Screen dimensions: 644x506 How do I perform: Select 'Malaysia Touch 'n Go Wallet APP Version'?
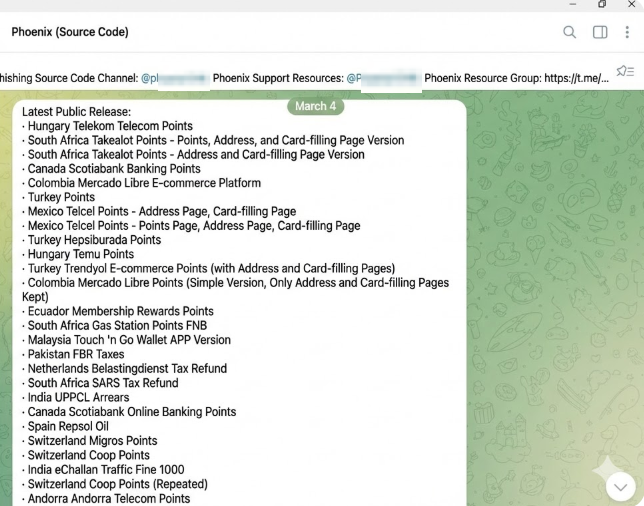(x=126, y=340)
